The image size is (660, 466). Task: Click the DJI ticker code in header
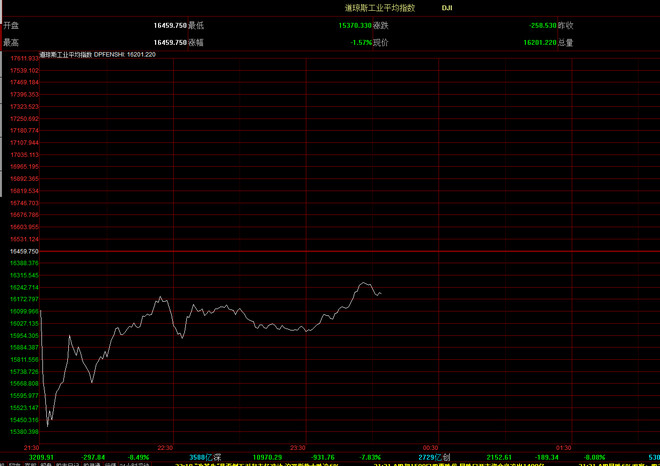pos(447,8)
